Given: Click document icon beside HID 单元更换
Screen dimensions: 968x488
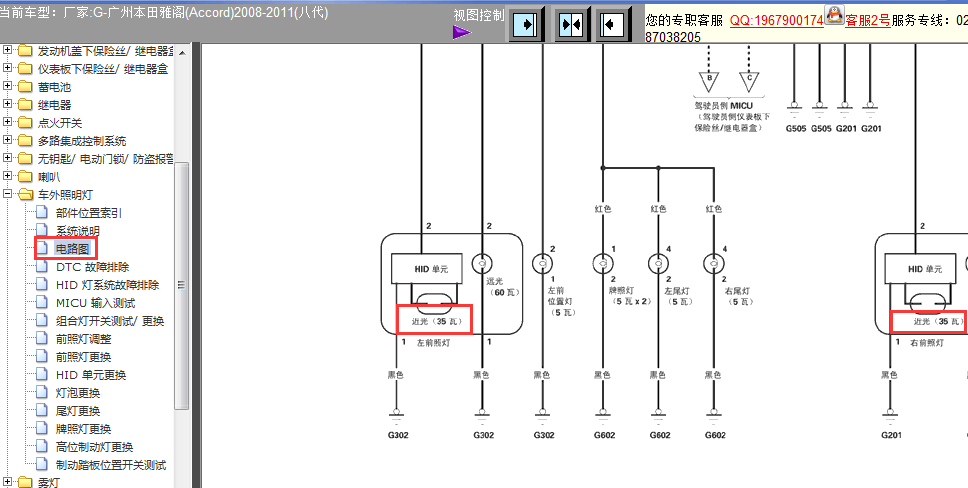Looking at the screenshot, I should 42,374.
